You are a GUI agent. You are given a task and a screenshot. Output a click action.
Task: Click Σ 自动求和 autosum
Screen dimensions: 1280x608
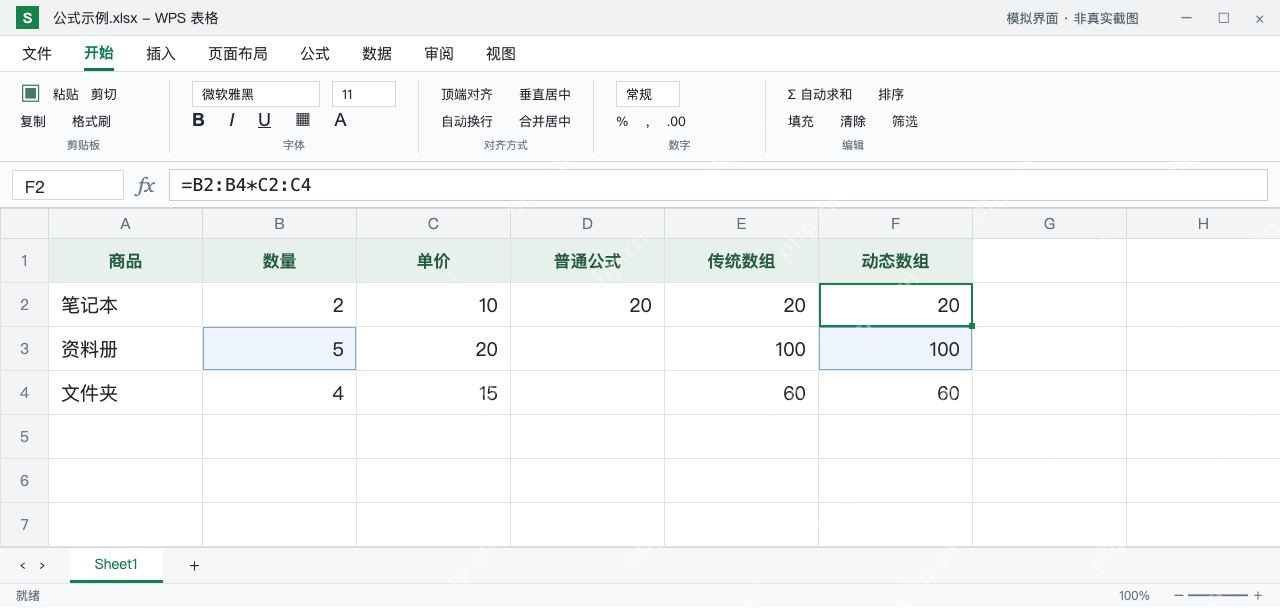click(820, 94)
